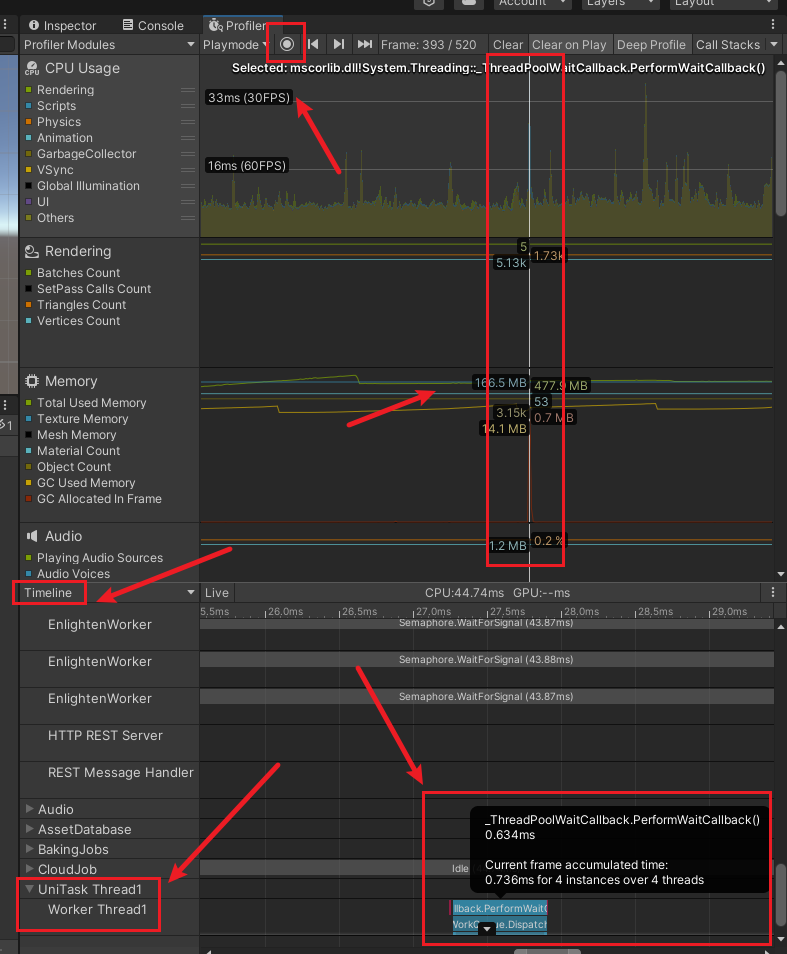Click the profiler Record button

287,44
